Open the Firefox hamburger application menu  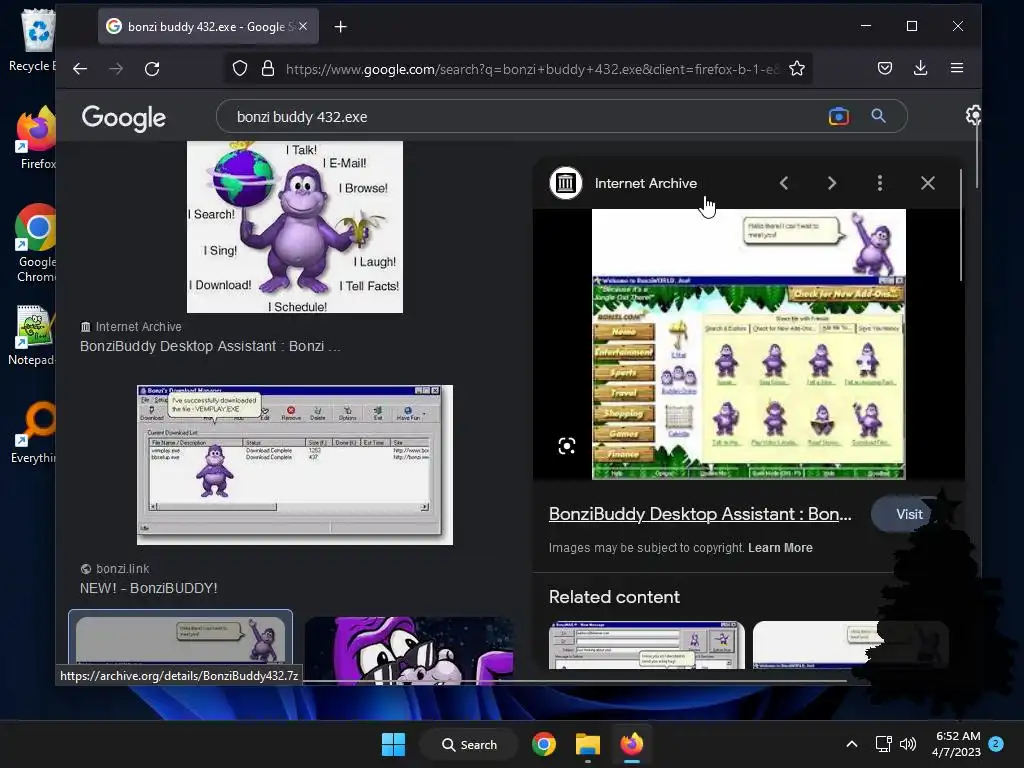pos(957,68)
